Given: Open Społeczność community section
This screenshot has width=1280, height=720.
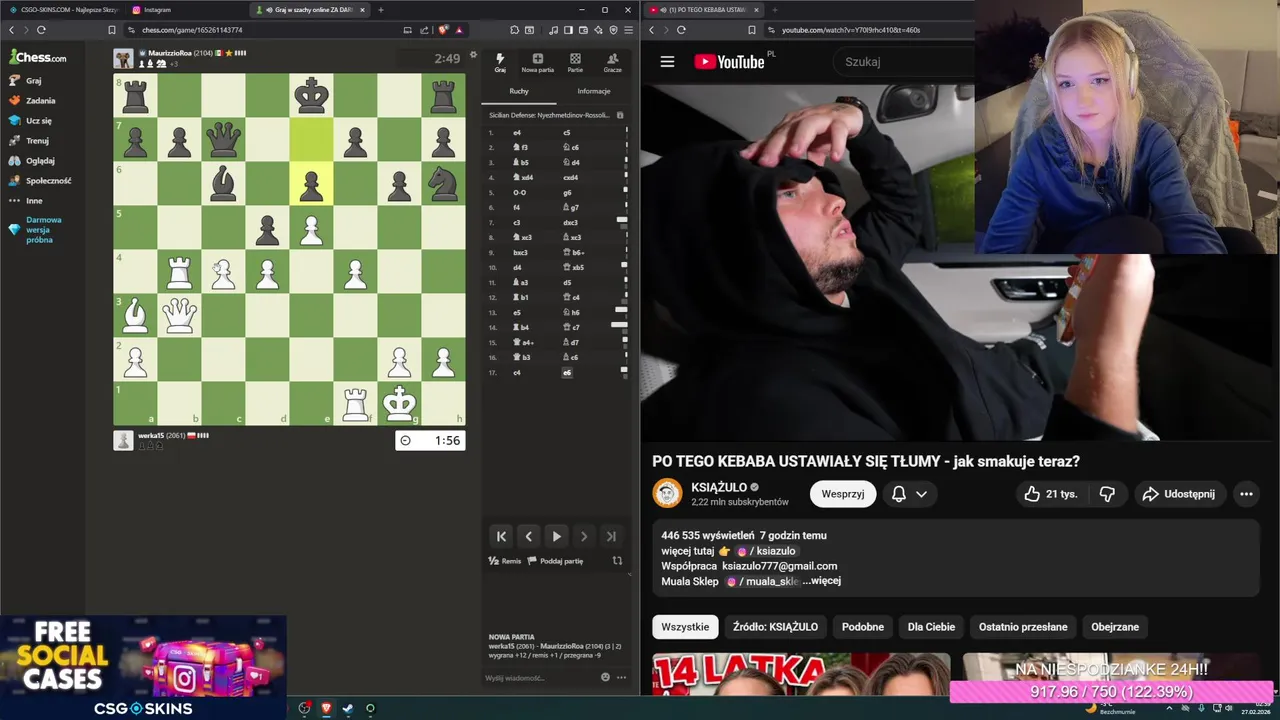Looking at the screenshot, I should (40, 180).
